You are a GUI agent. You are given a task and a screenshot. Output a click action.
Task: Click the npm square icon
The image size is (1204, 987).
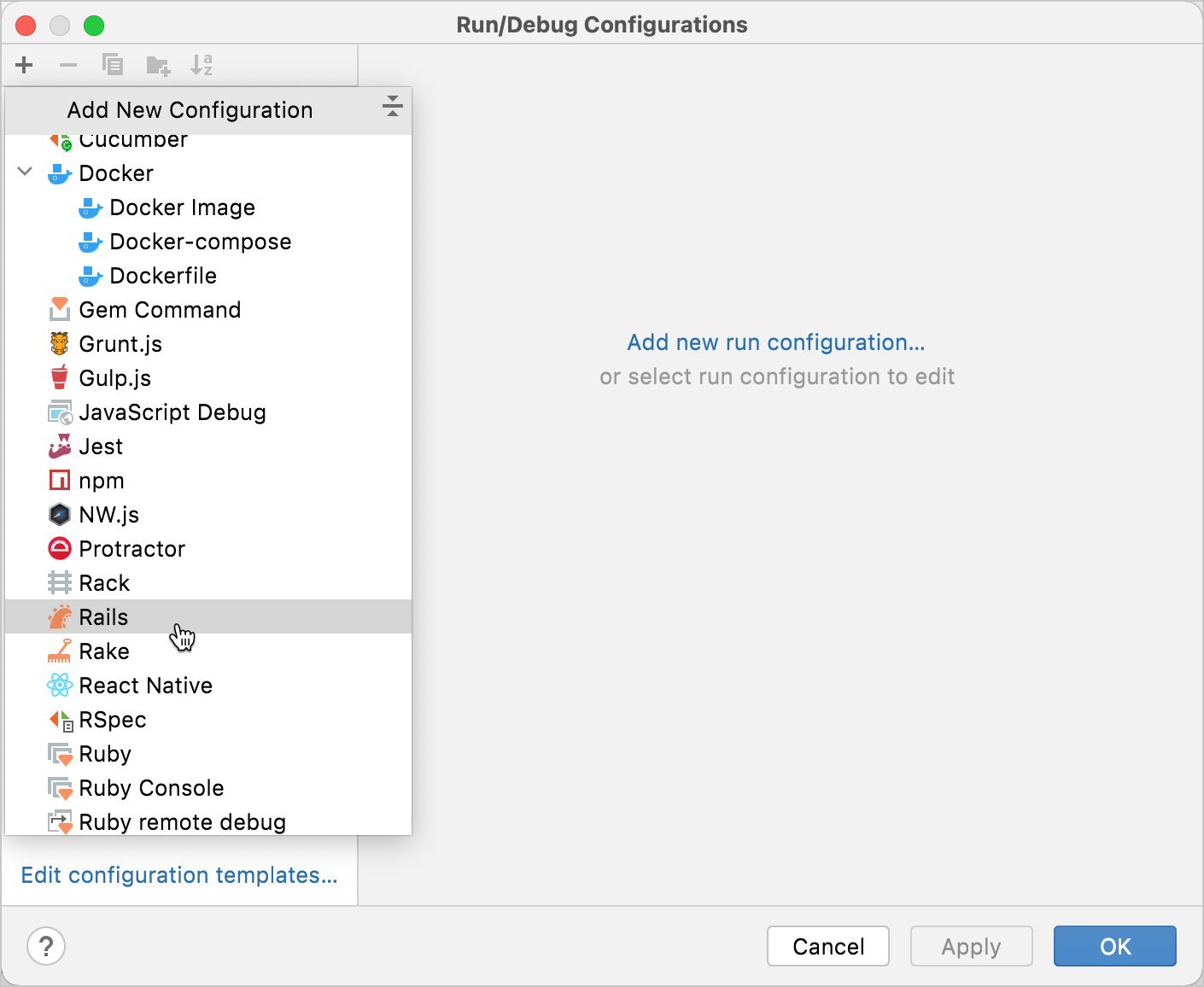(x=60, y=481)
